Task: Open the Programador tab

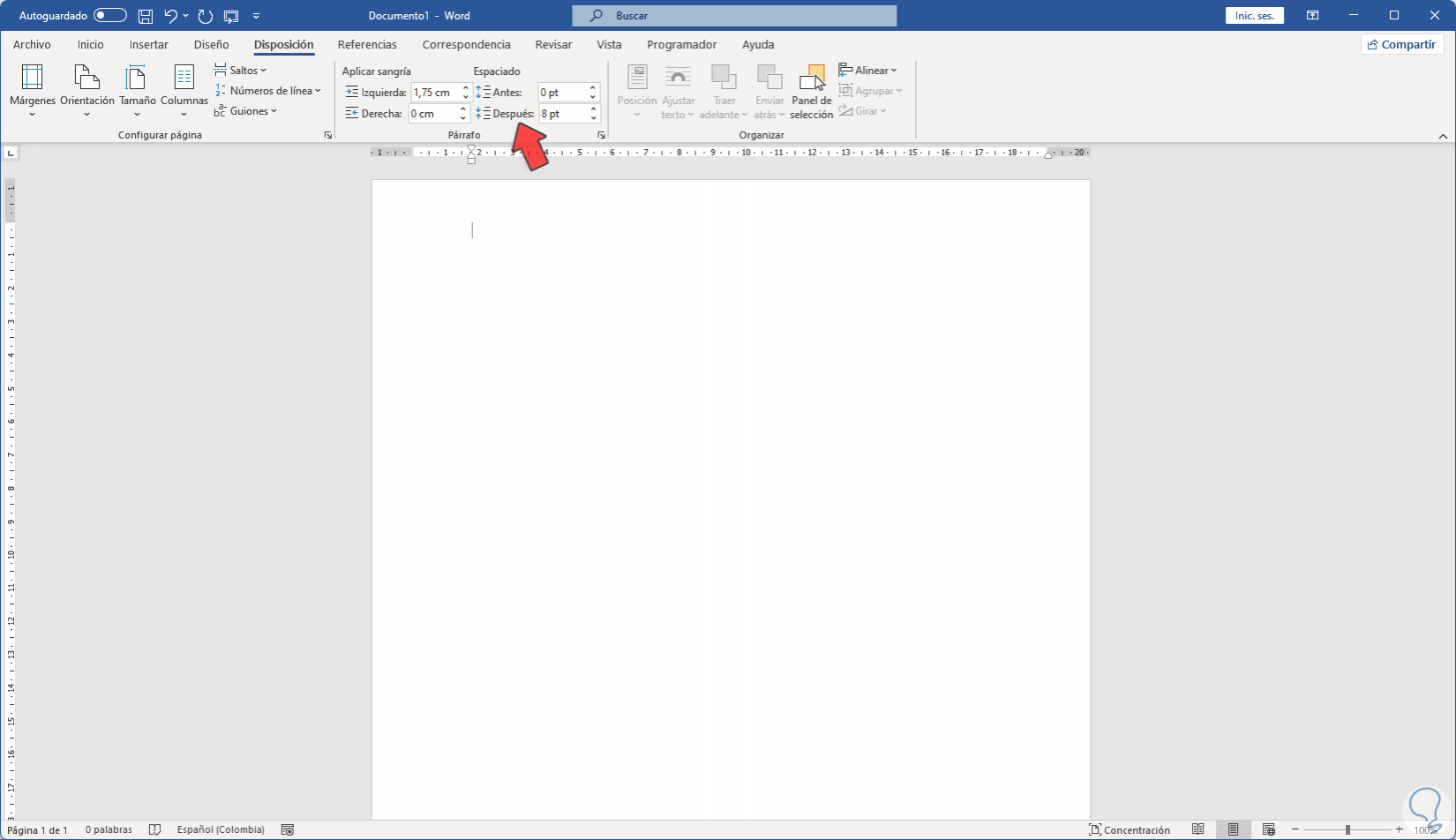Action: (x=681, y=44)
